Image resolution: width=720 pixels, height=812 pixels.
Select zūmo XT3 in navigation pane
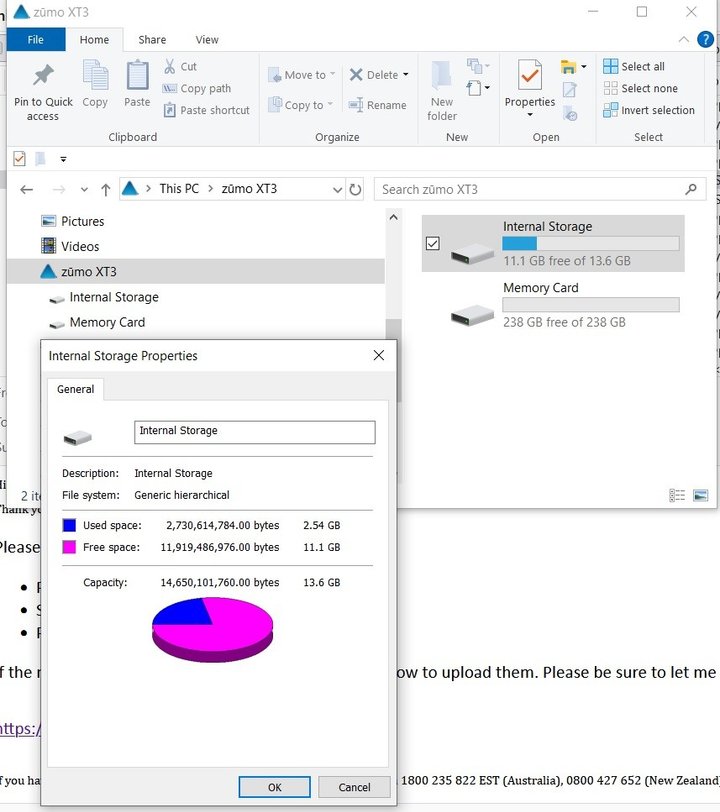click(196, 271)
